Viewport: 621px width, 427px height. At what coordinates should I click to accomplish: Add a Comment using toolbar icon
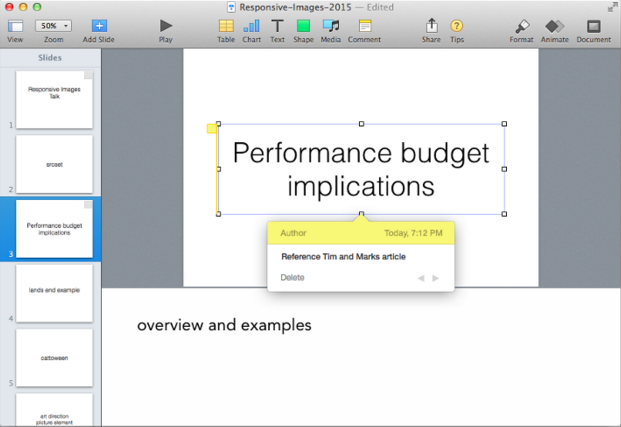pyautogui.click(x=365, y=26)
